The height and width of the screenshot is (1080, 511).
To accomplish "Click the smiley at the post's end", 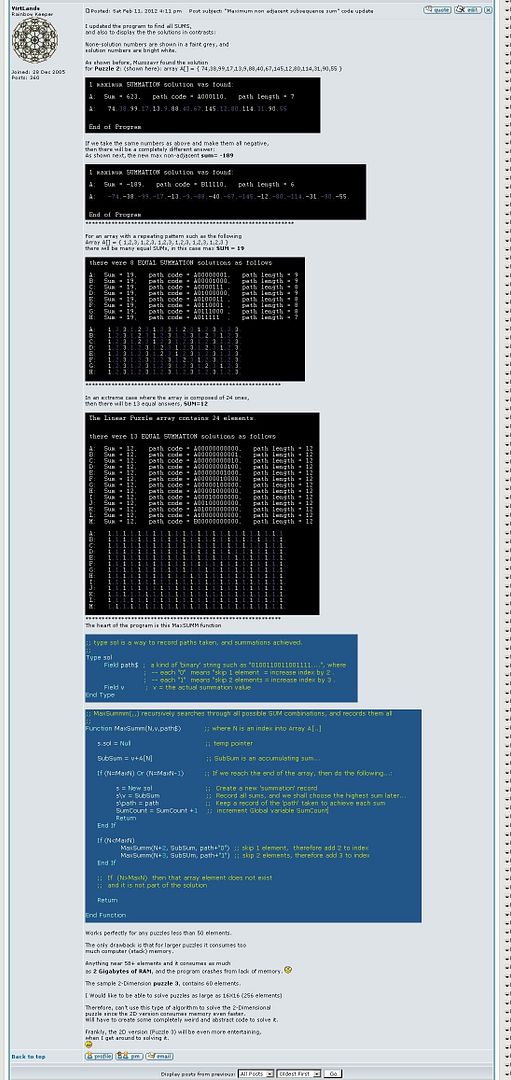I will [x=89, y=1044].
